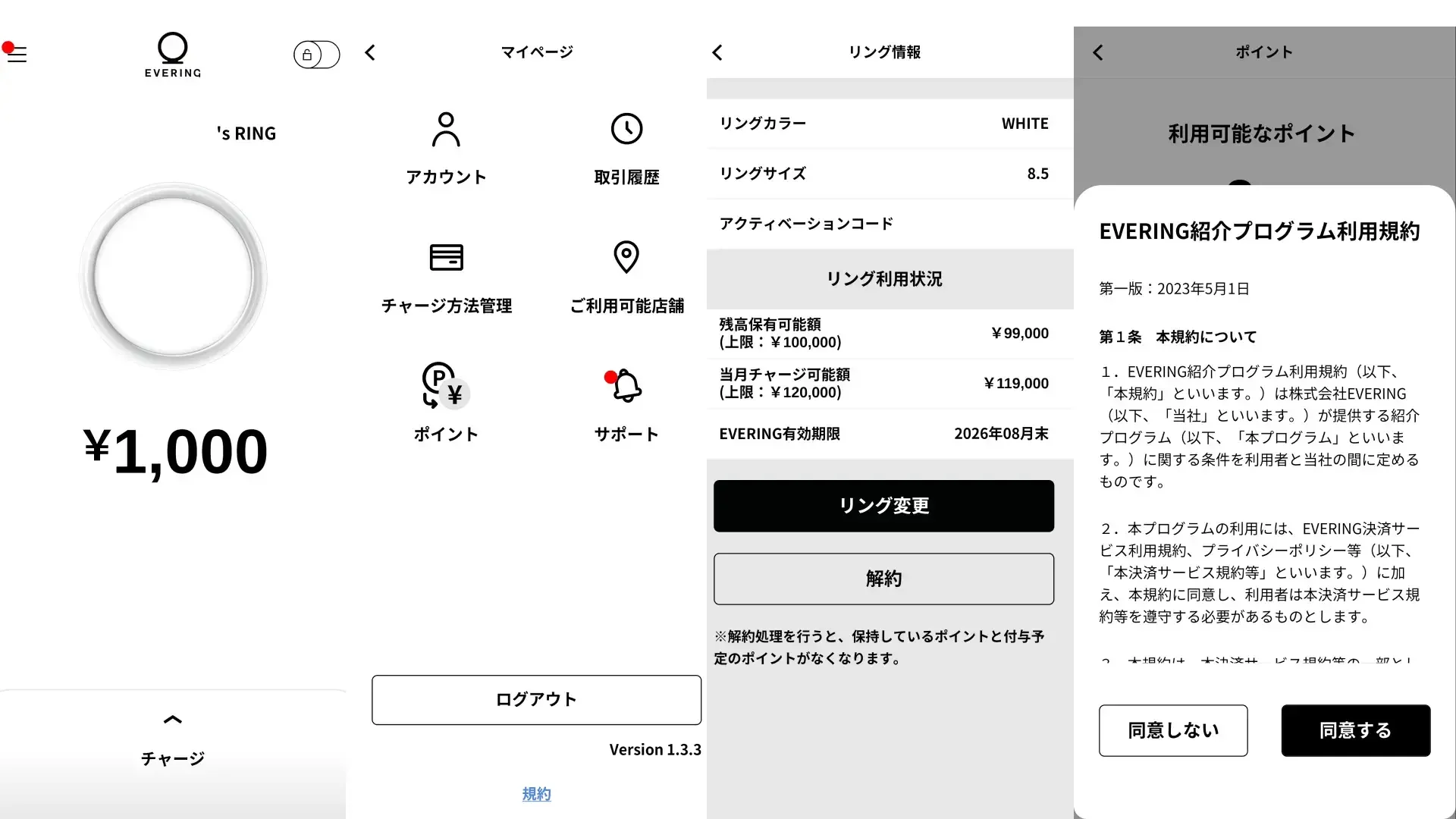Open the terms (規約) link
1456x819 pixels.
tap(536, 794)
